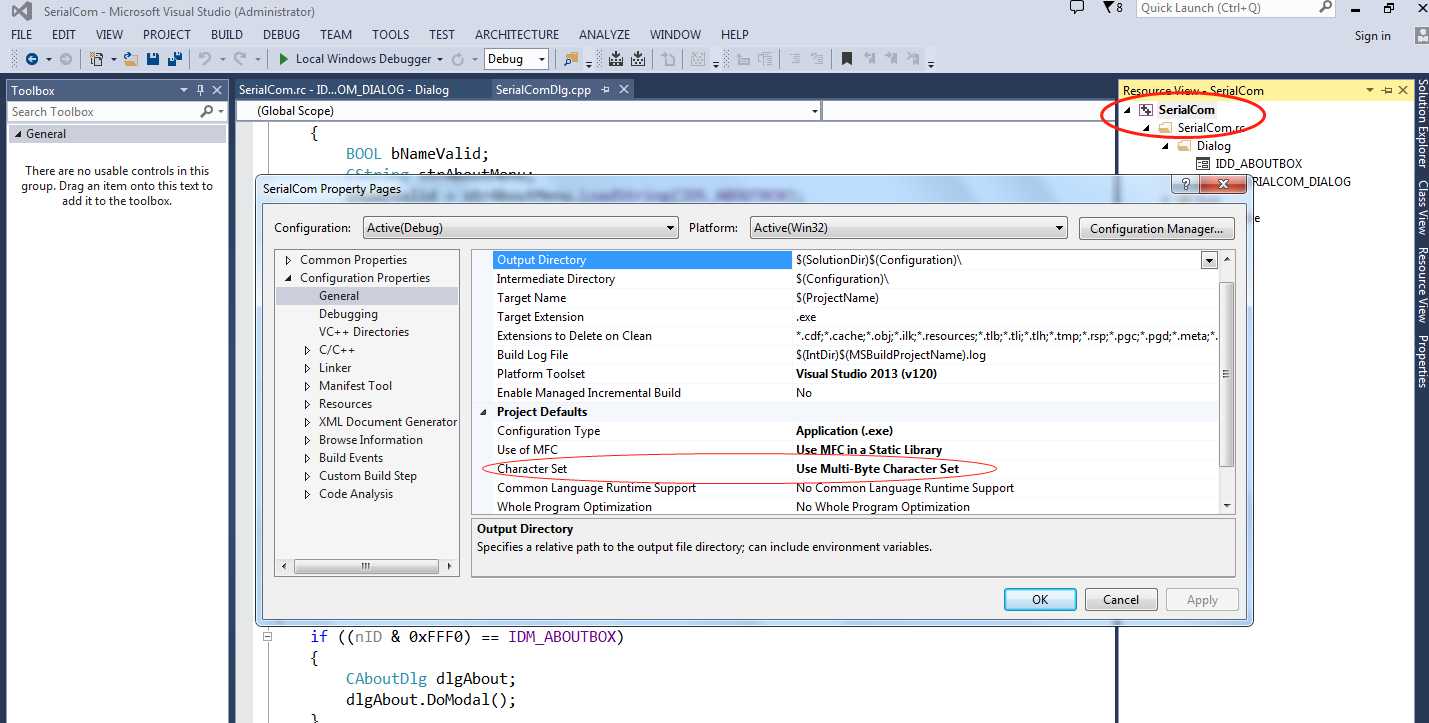This screenshot has width=1429, height=723.
Task: Click the Open File folder icon
Action: (x=132, y=59)
